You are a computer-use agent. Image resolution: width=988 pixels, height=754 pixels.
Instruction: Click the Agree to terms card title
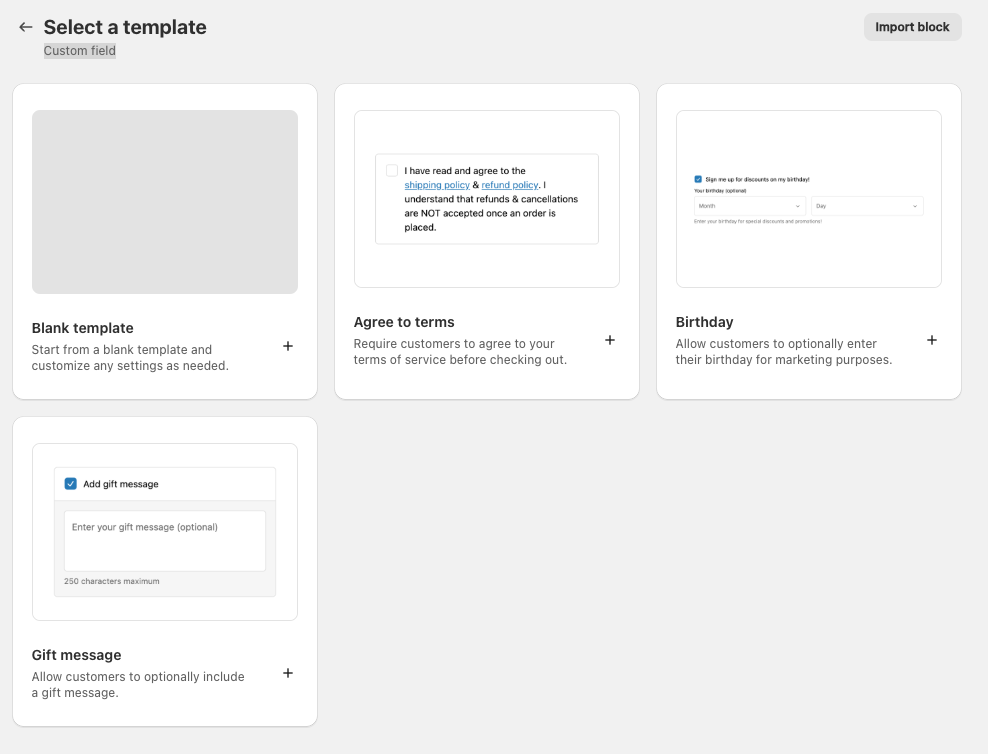404,322
